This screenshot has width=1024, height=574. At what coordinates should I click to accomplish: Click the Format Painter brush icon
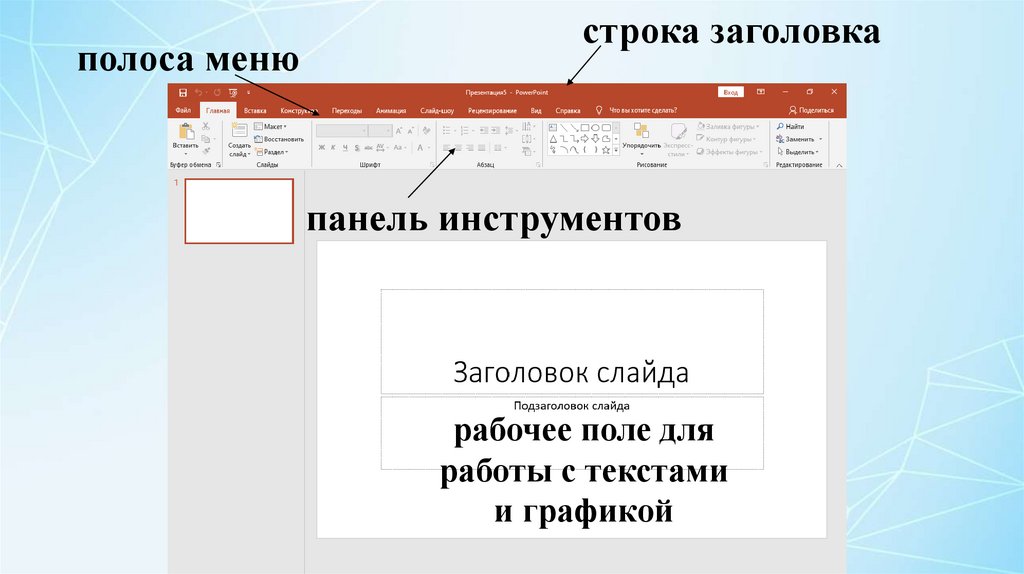[x=206, y=151]
